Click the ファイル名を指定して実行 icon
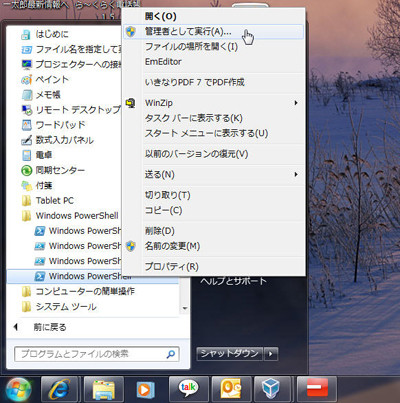This screenshot has height=403, width=400. [26, 49]
